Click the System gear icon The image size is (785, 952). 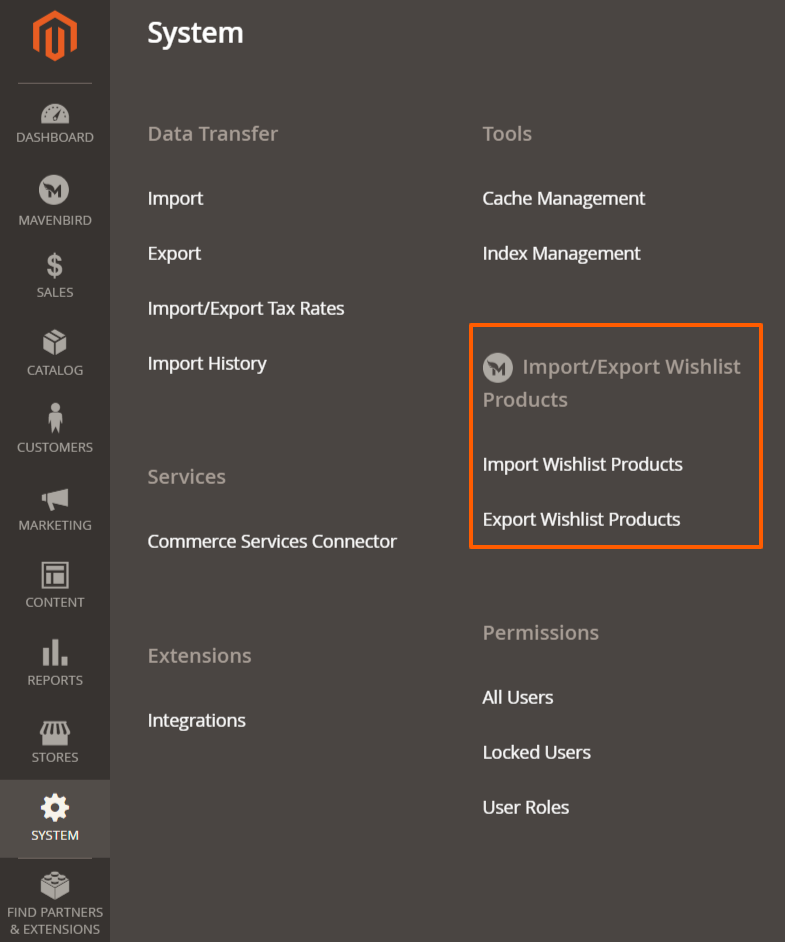click(x=55, y=808)
